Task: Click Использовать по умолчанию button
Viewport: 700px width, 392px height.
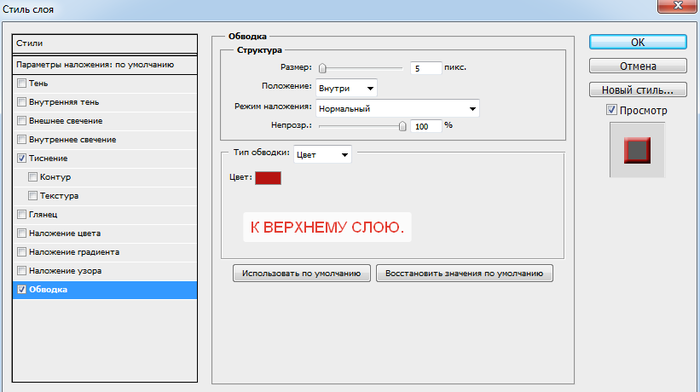Action: (x=301, y=273)
